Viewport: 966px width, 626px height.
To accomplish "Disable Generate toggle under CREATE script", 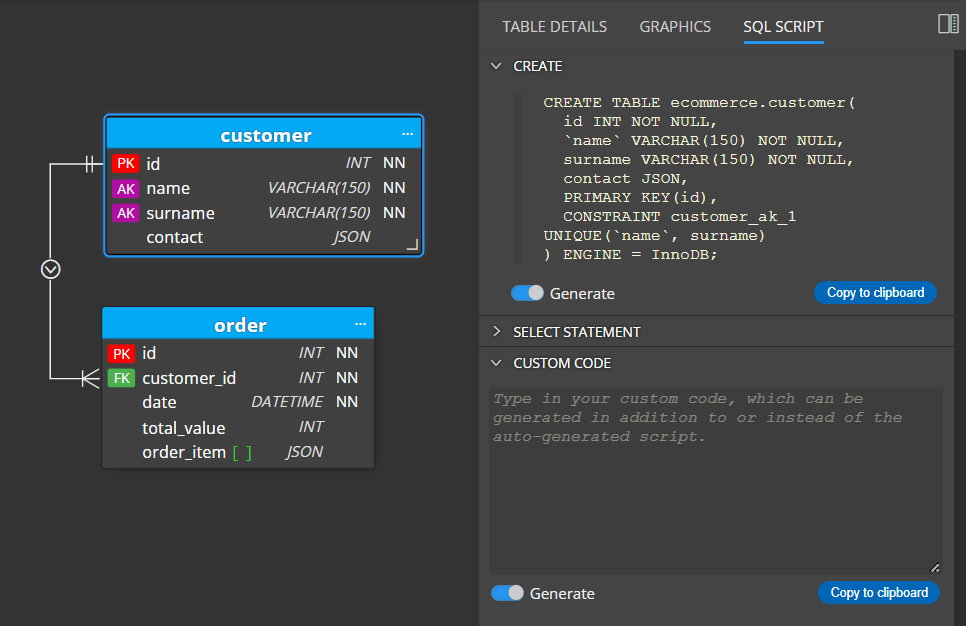I will (x=527, y=293).
